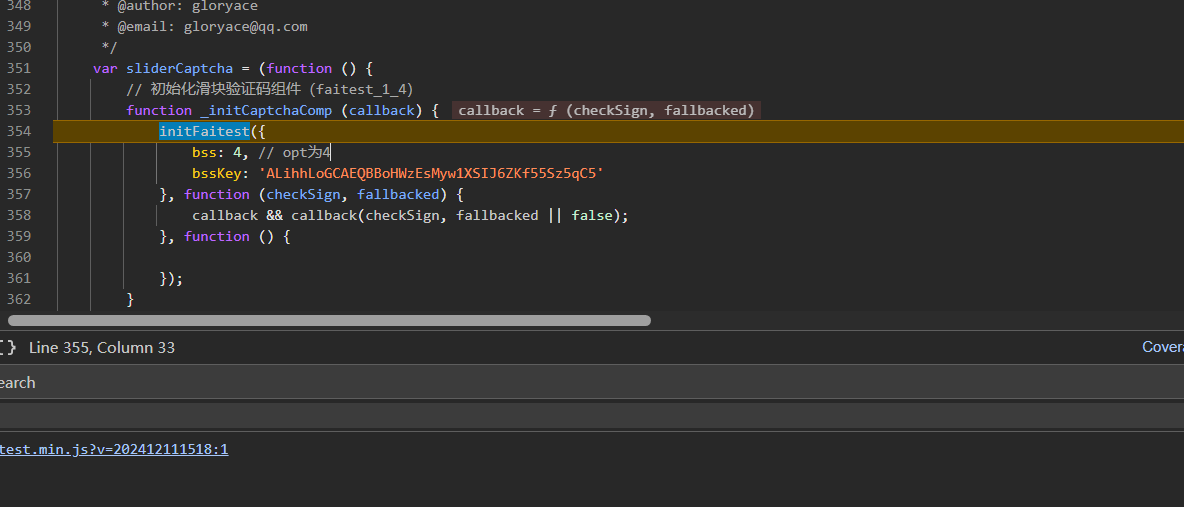Click the bssKey string value
Screen dimensions: 1184x507
pyautogui.click(x=431, y=173)
